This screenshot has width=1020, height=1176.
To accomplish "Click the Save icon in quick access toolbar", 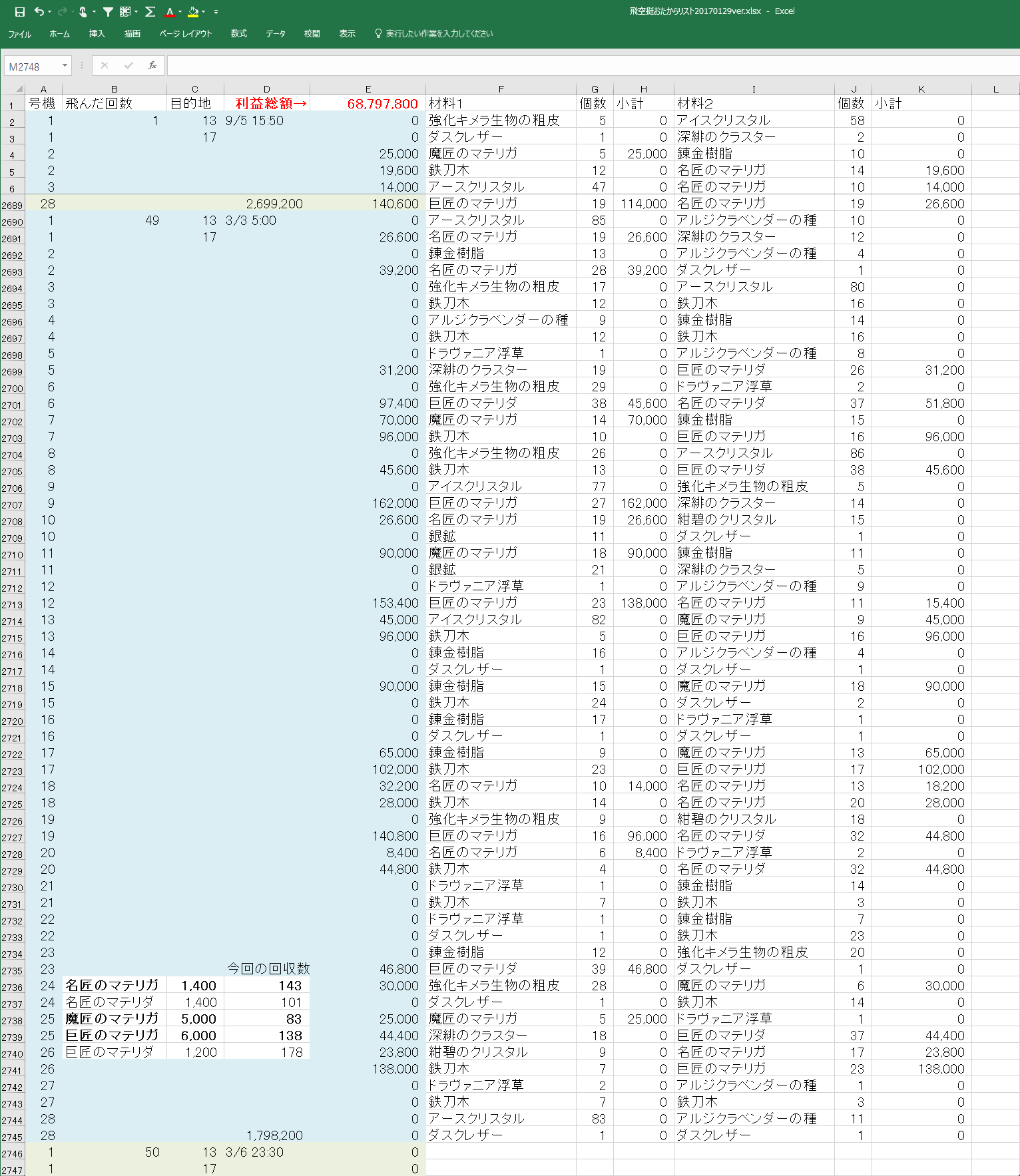I will [19, 12].
